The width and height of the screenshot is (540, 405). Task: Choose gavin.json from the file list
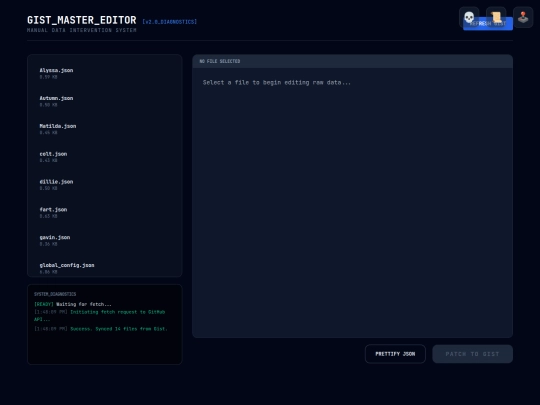[104, 240]
